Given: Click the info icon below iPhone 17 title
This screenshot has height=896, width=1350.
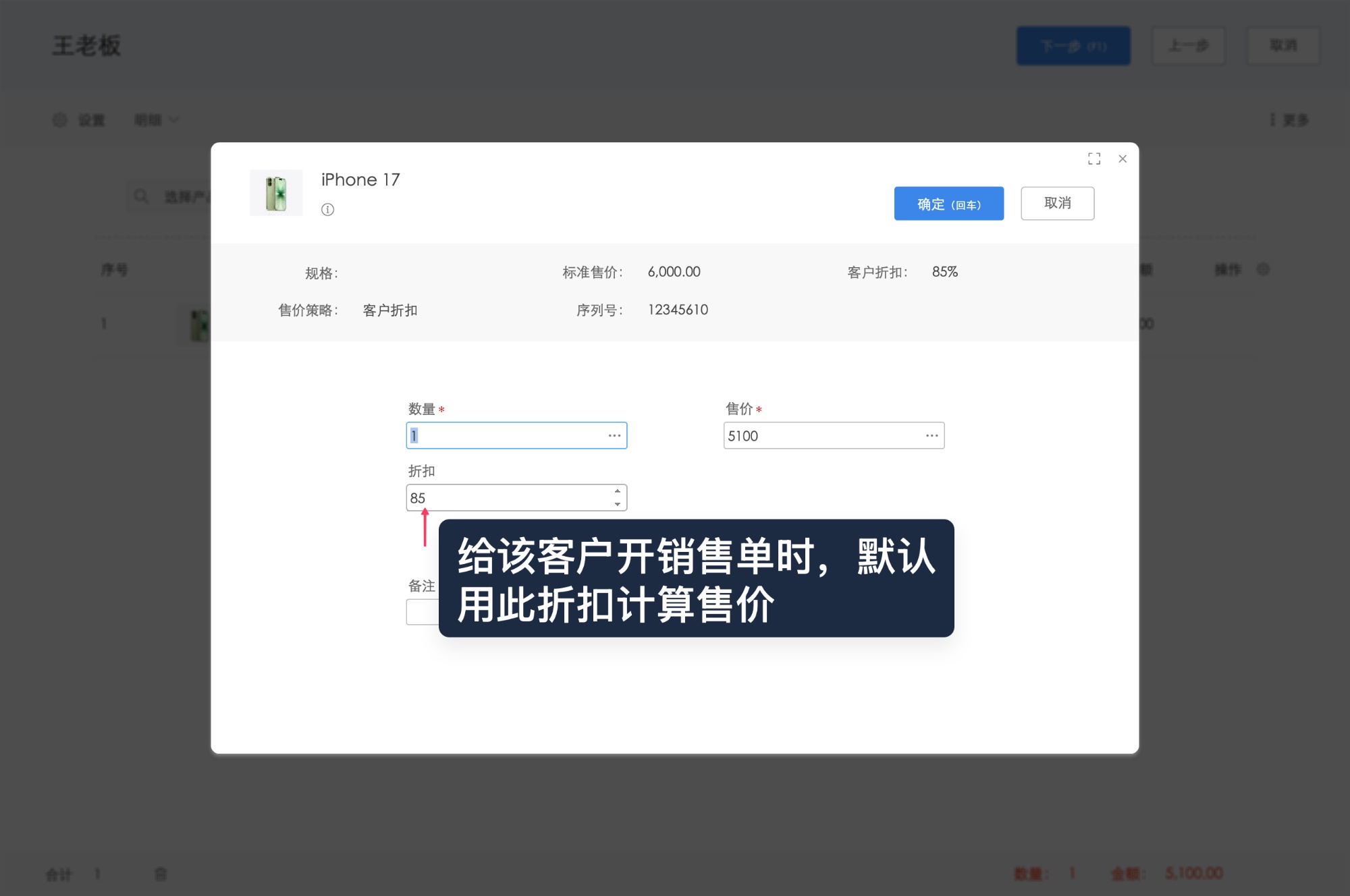Looking at the screenshot, I should tap(328, 210).
